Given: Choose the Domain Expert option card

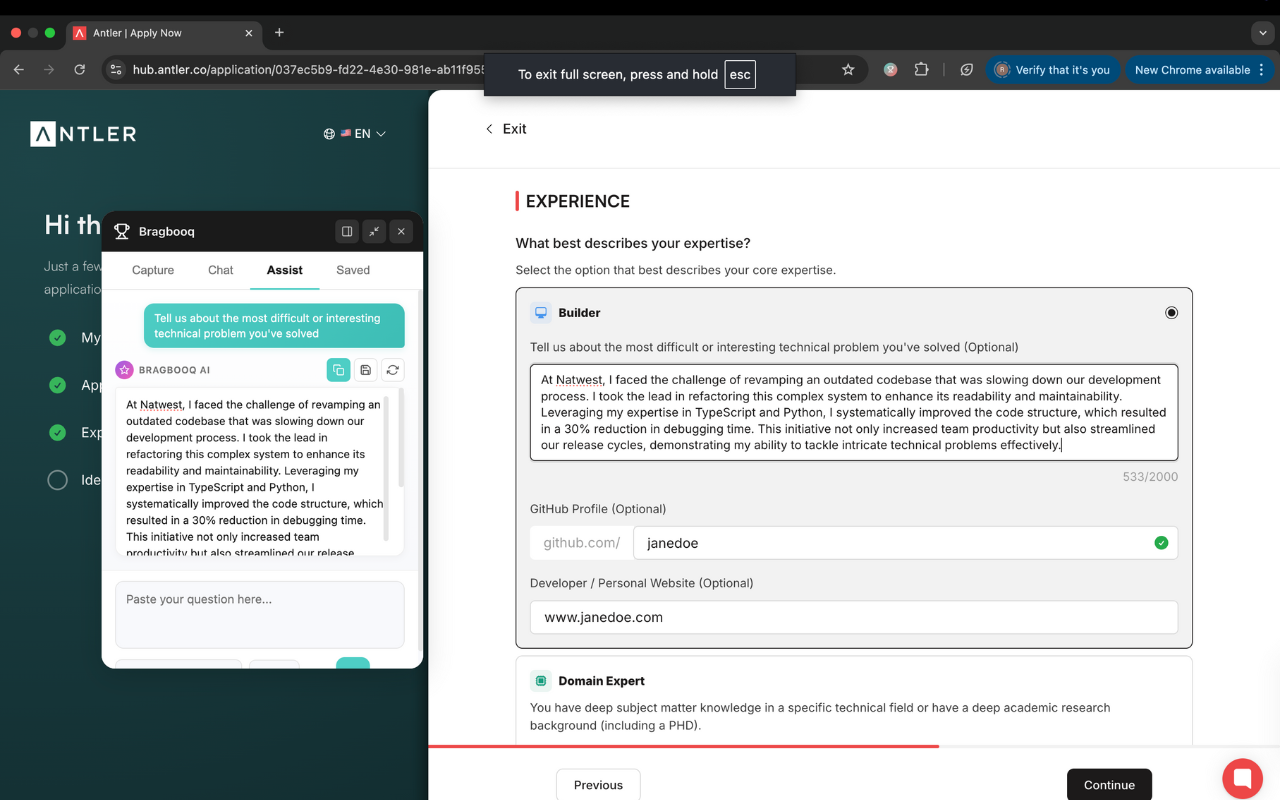Looking at the screenshot, I should pos(854,700).
